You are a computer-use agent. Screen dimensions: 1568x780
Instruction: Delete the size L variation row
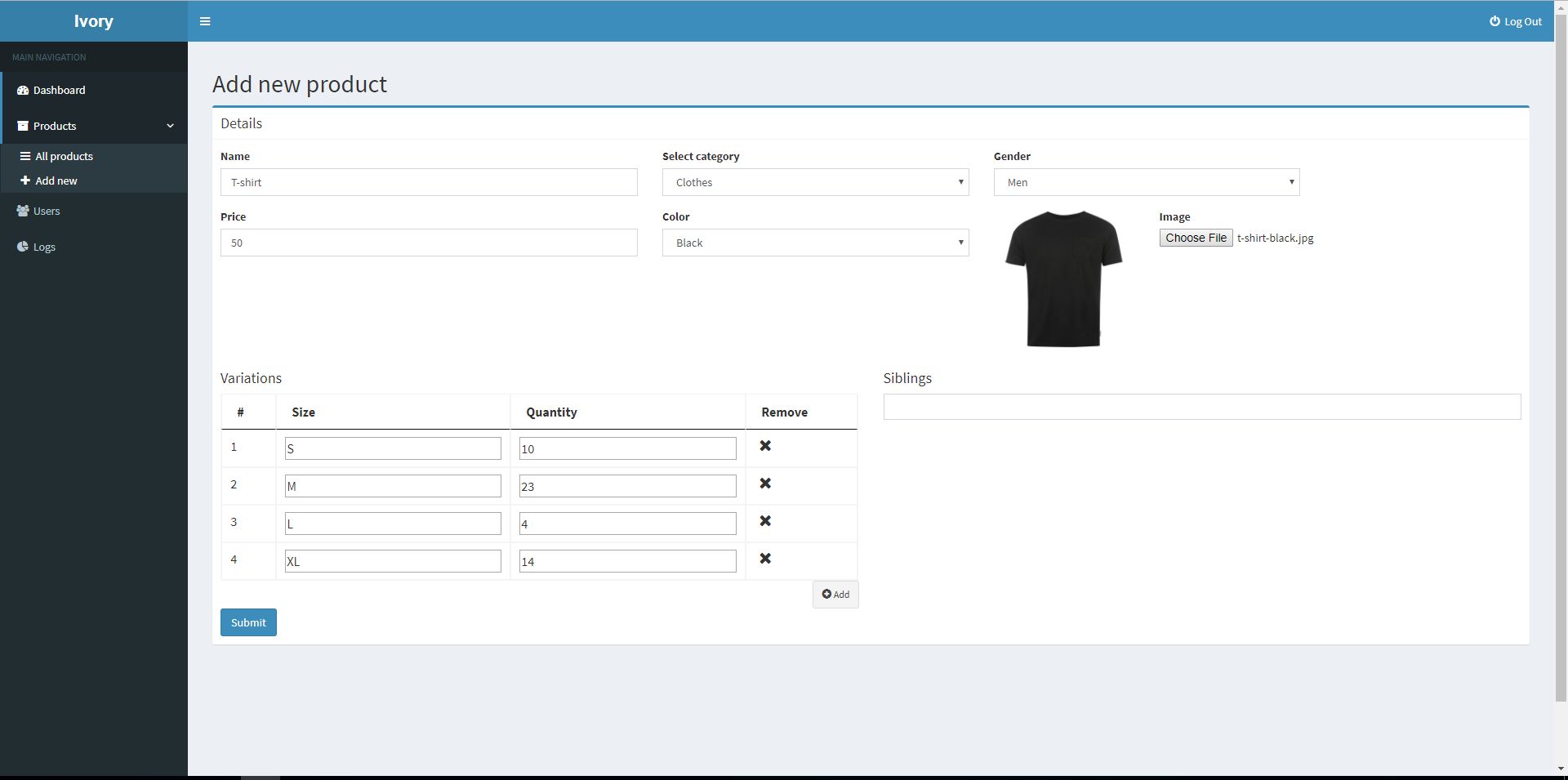point(765,521)
